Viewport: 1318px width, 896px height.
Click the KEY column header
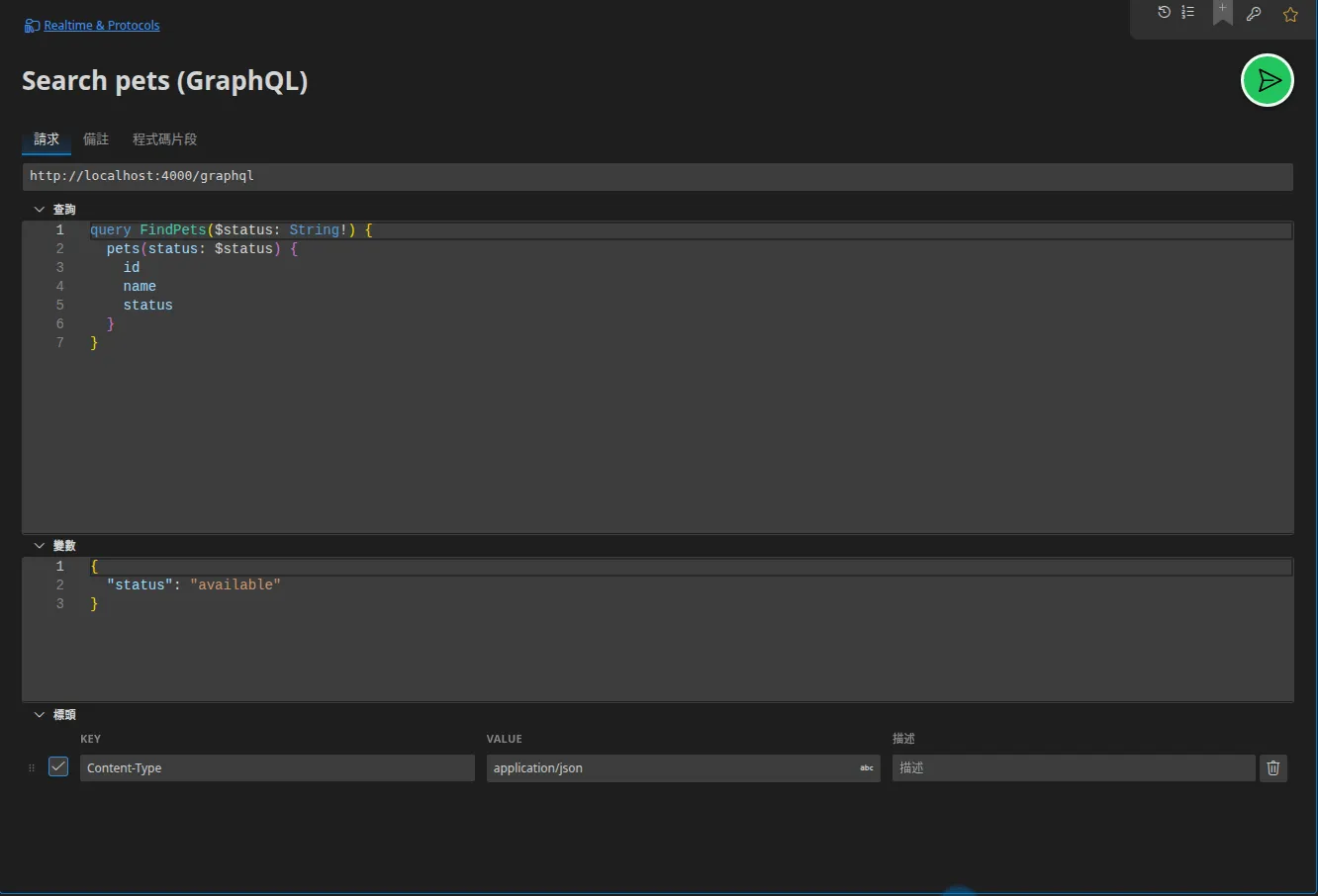(x=91, y=739)
